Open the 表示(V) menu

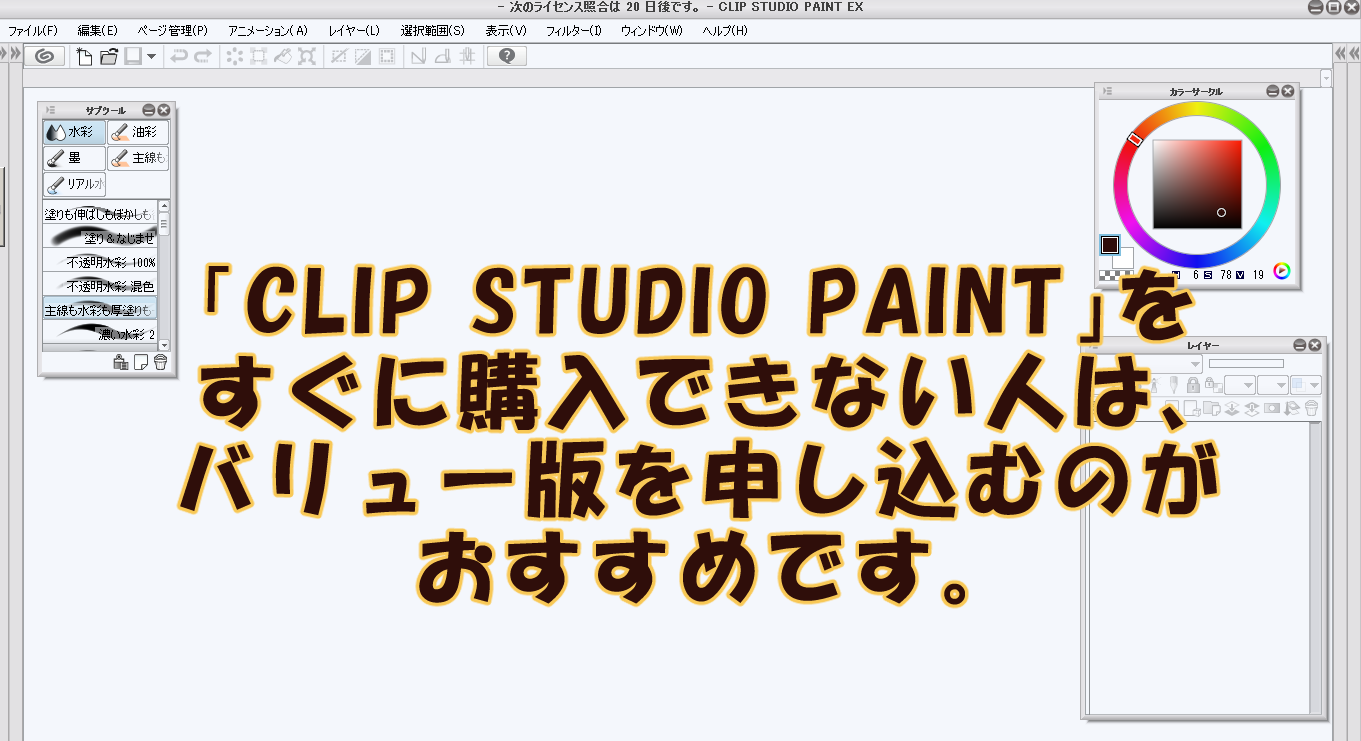[506, 31]
